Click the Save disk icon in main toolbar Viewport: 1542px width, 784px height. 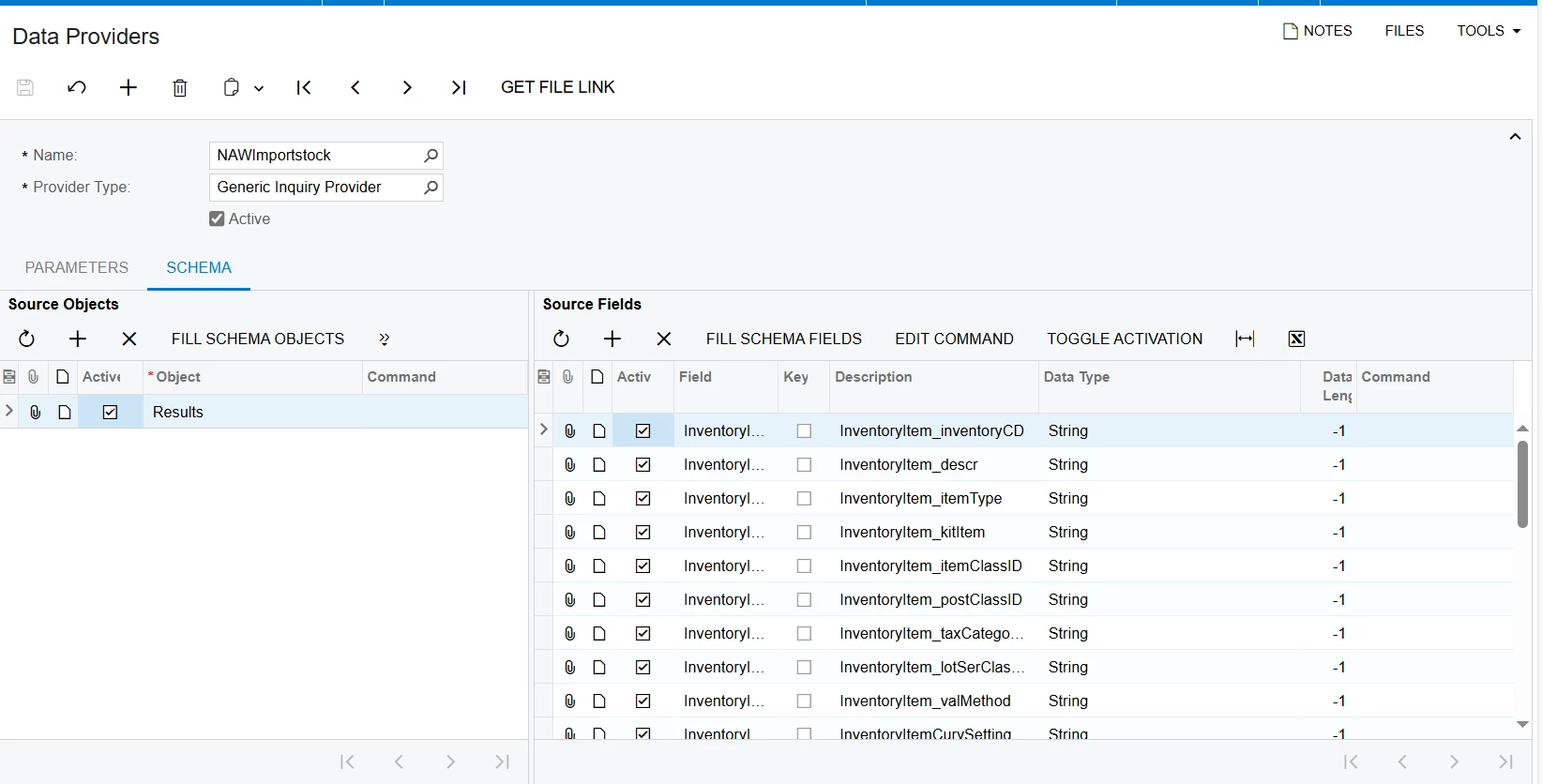tap(25, 87)
